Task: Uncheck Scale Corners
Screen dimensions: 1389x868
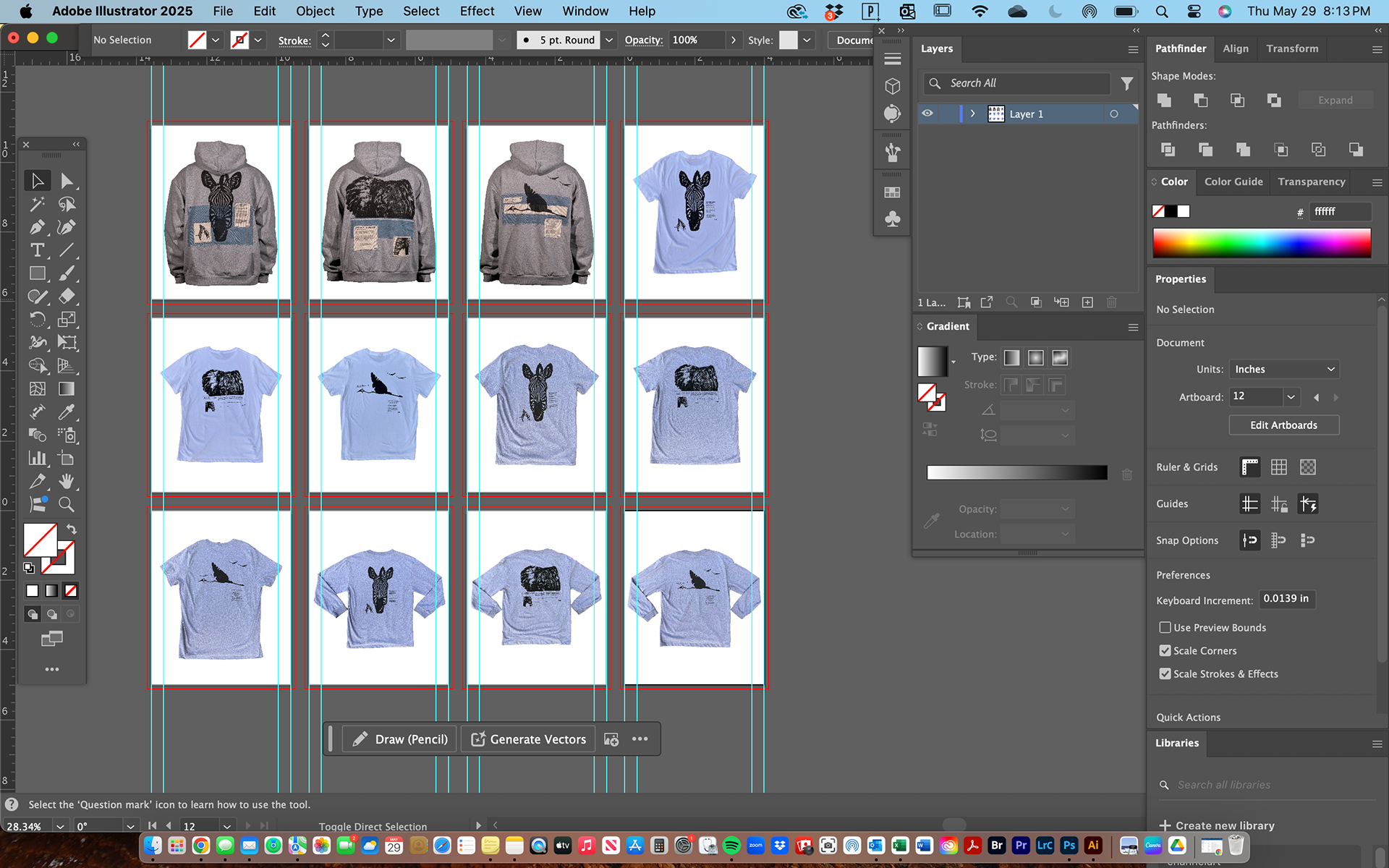Action: click(1165, 651)
